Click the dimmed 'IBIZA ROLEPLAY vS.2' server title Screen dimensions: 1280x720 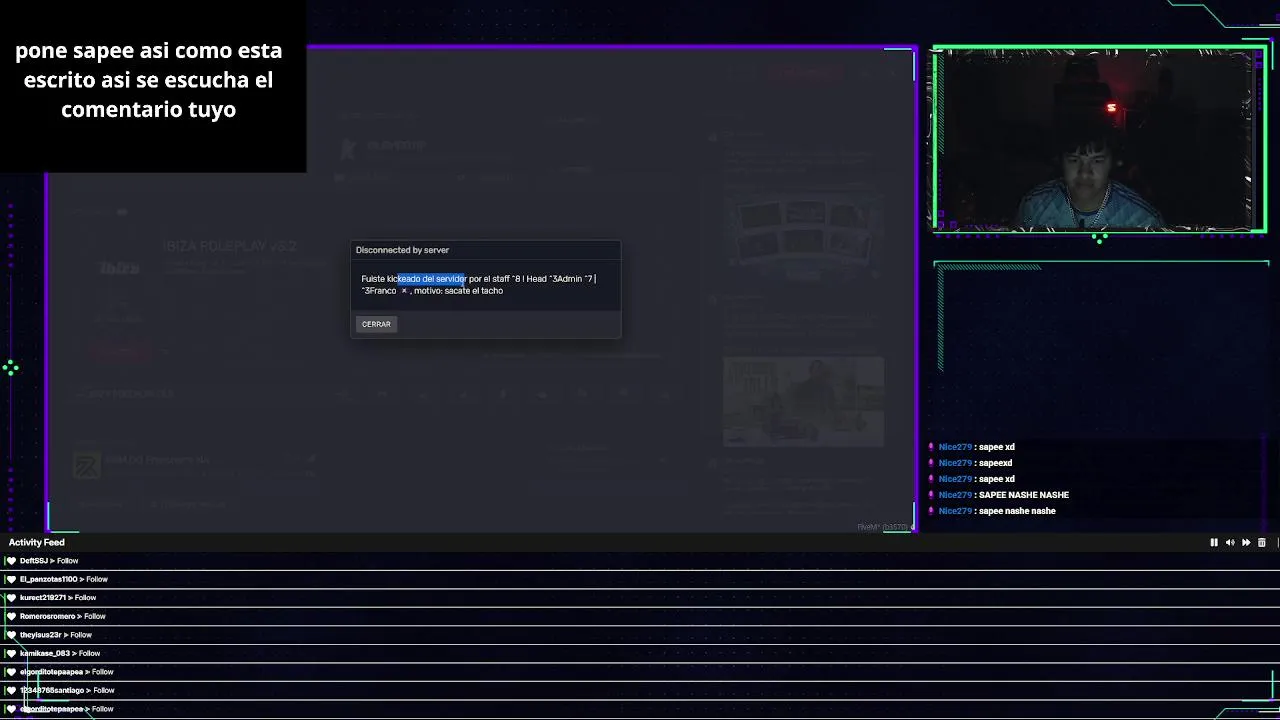click(230, 246)
